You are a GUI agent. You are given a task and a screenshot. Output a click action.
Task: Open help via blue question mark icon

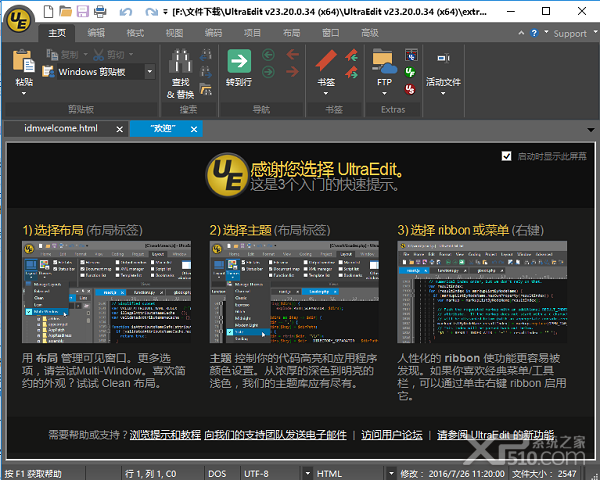pyautogui.click(x=534, y=33)
